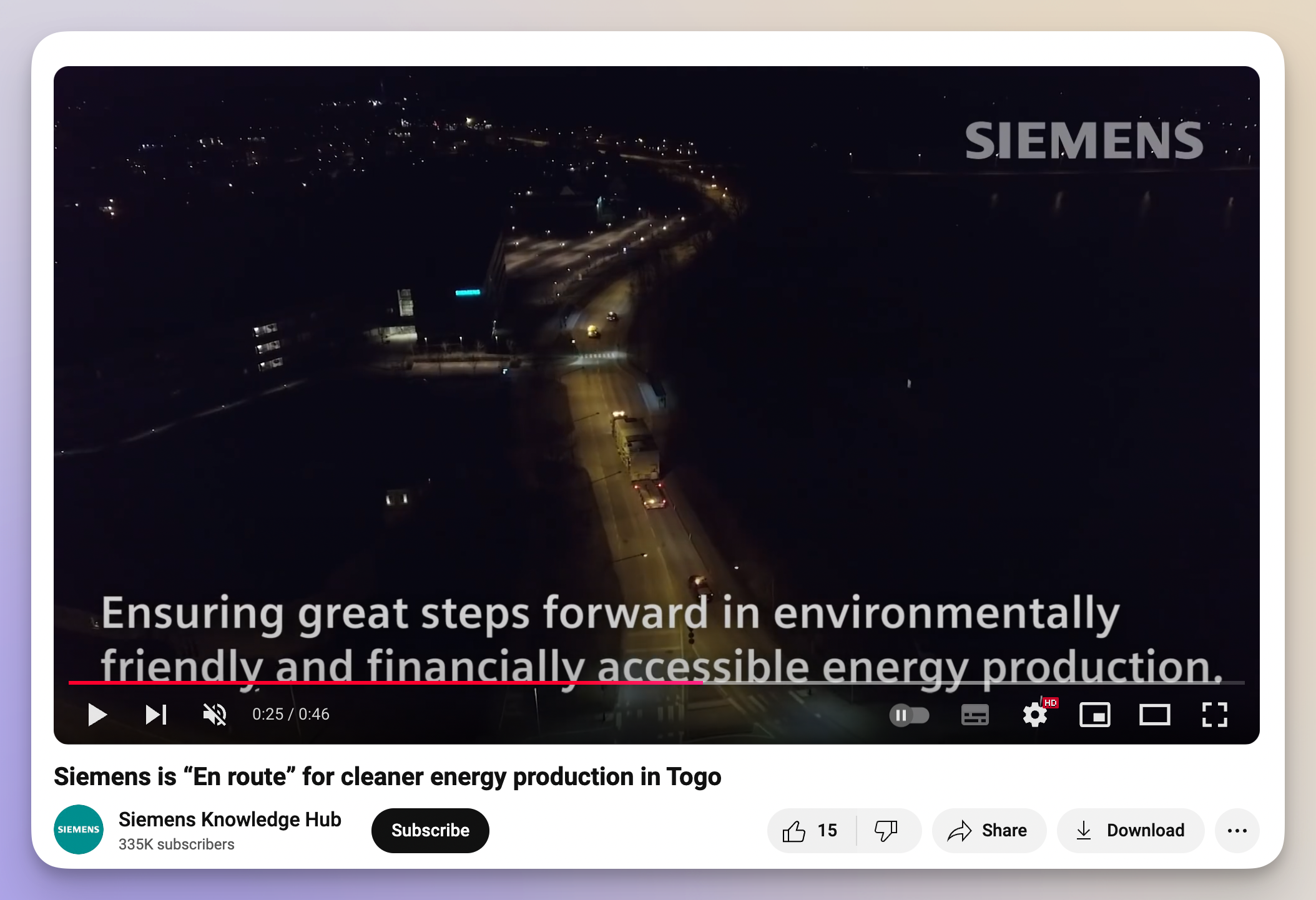Open the more actions three-dot menu
The height and width of the screenshot is (900, 1316).
coord(1237,831)
